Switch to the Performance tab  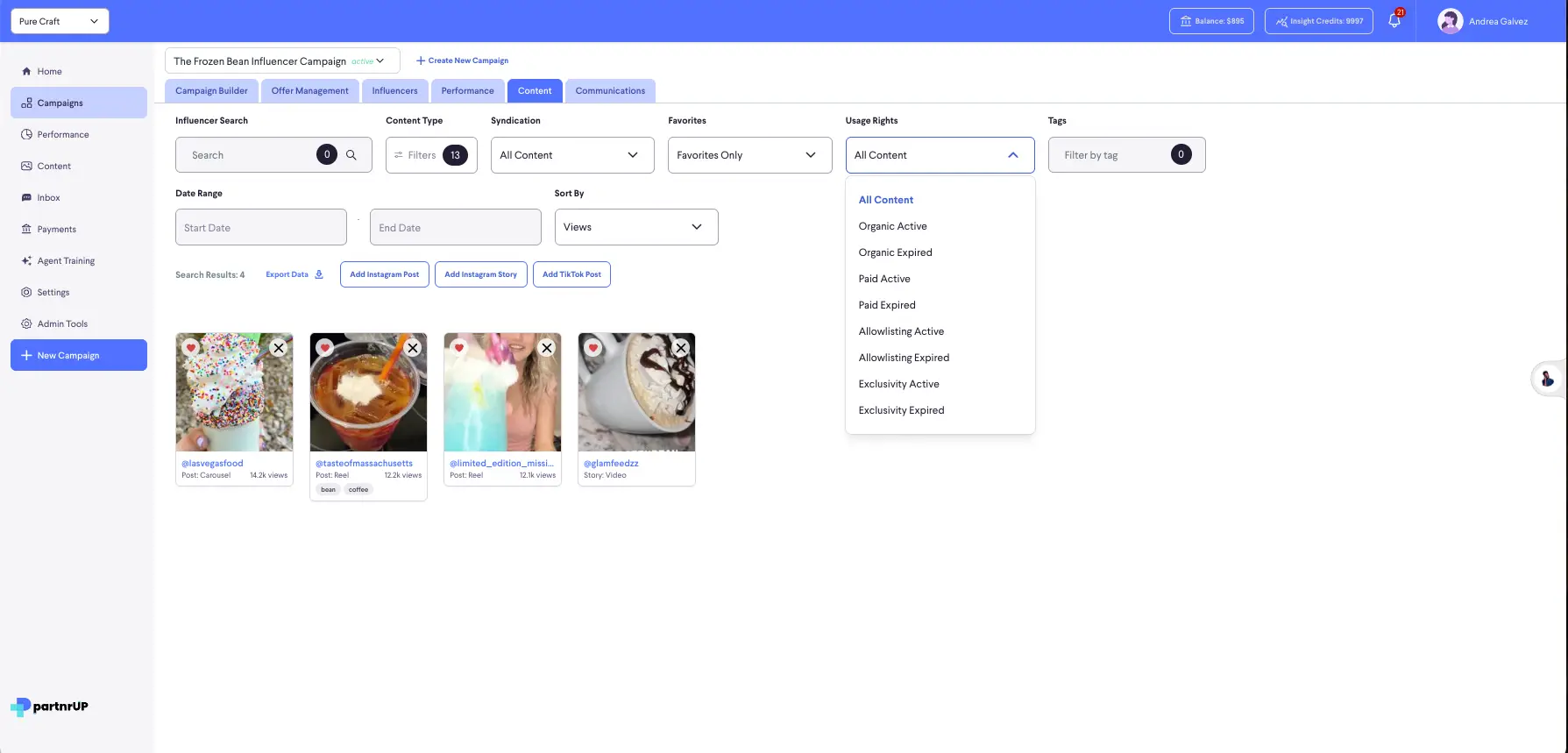coord(467,90)
